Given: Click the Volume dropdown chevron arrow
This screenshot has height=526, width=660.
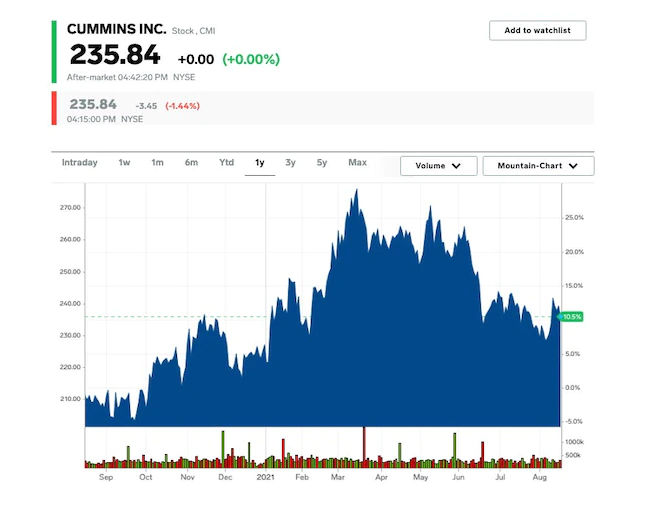Looking at the screenshot, I should (456, 166).
